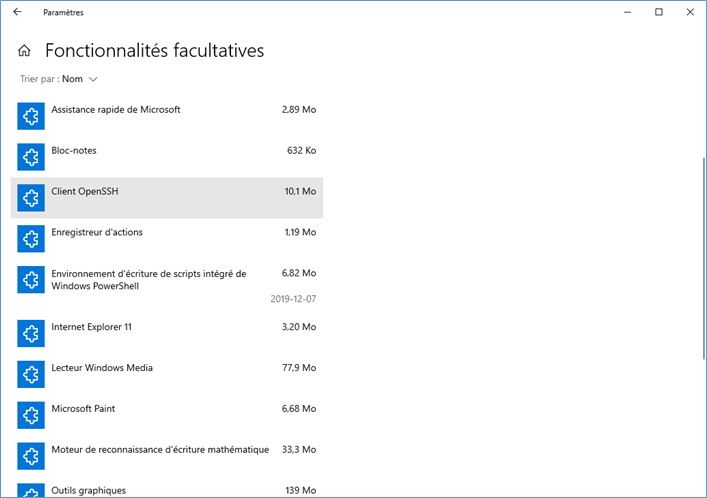707x498 pixels.
Task: Click the Microsoft Paint size 6,68 Mo
Action: (x=299, y=409)
